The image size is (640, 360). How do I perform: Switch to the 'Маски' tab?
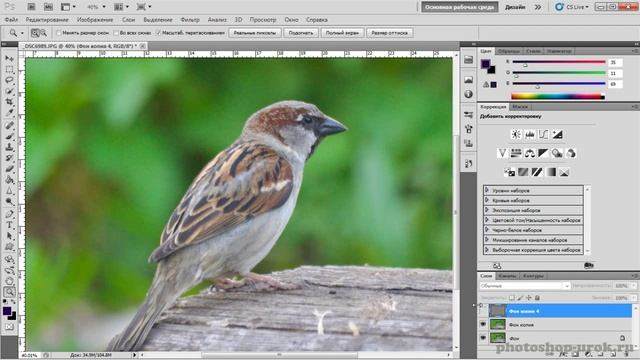[x=520, y=107]
